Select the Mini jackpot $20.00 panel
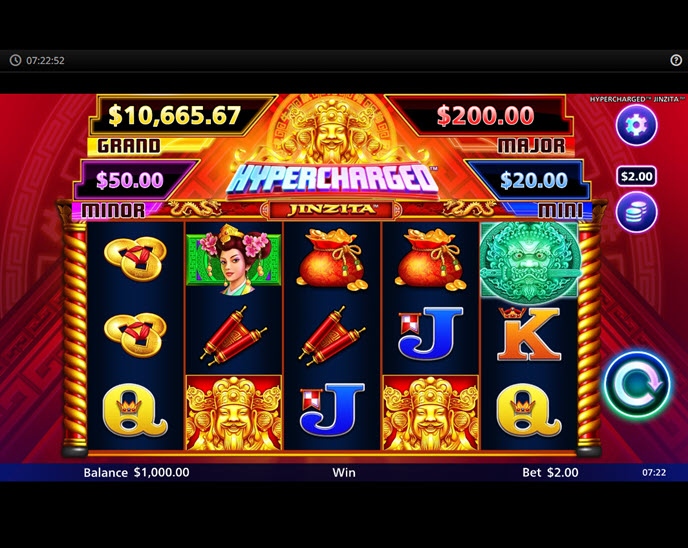Viewport: 688px width, 548px height. pyautogui.click(x=534, y=180)
